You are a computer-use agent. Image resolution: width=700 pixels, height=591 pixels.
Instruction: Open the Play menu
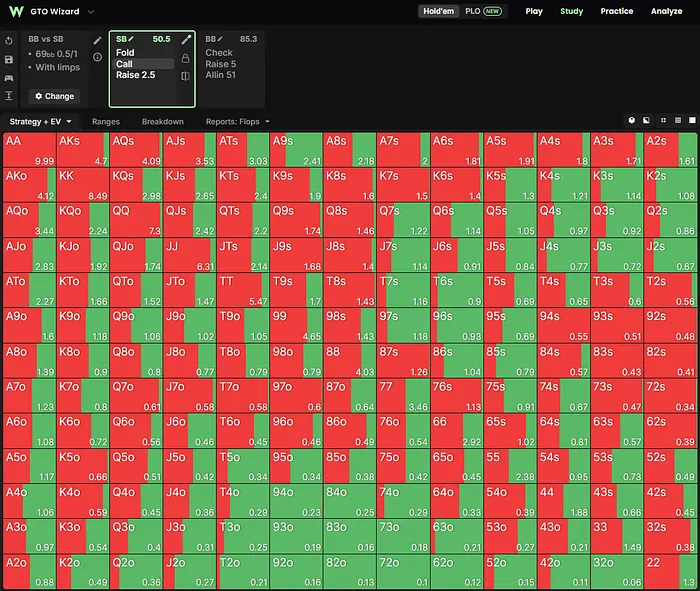534,11
